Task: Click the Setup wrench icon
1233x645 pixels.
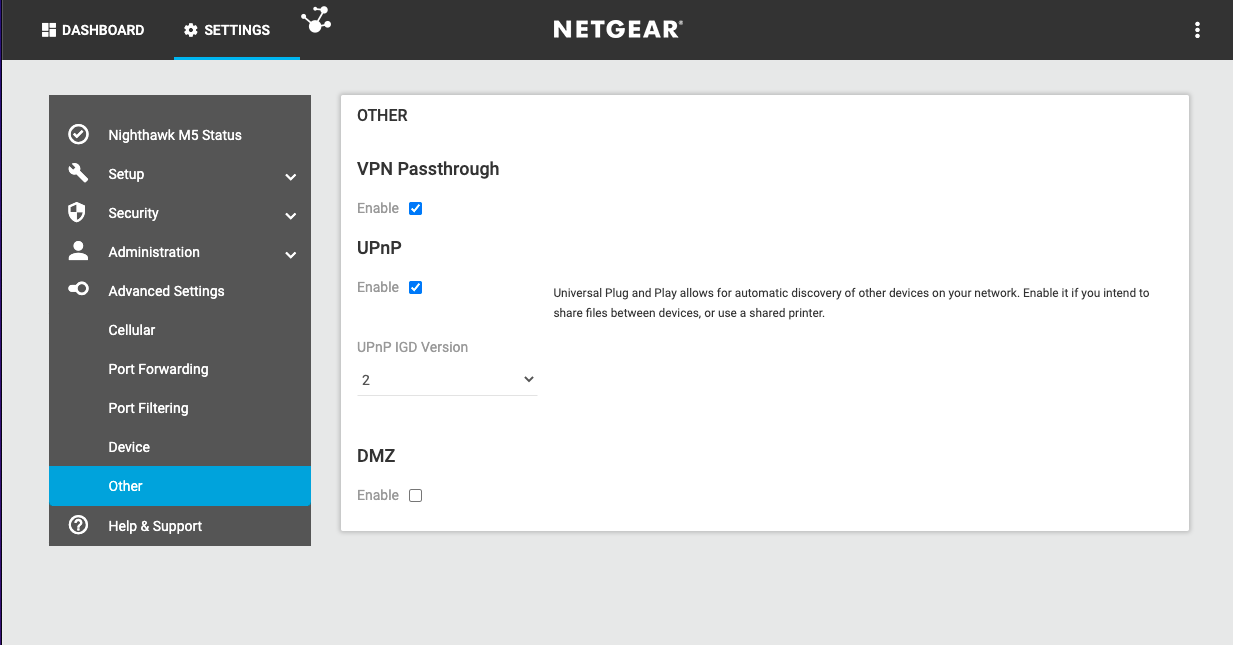Action: pyautogui.click(x=78, y=173)
